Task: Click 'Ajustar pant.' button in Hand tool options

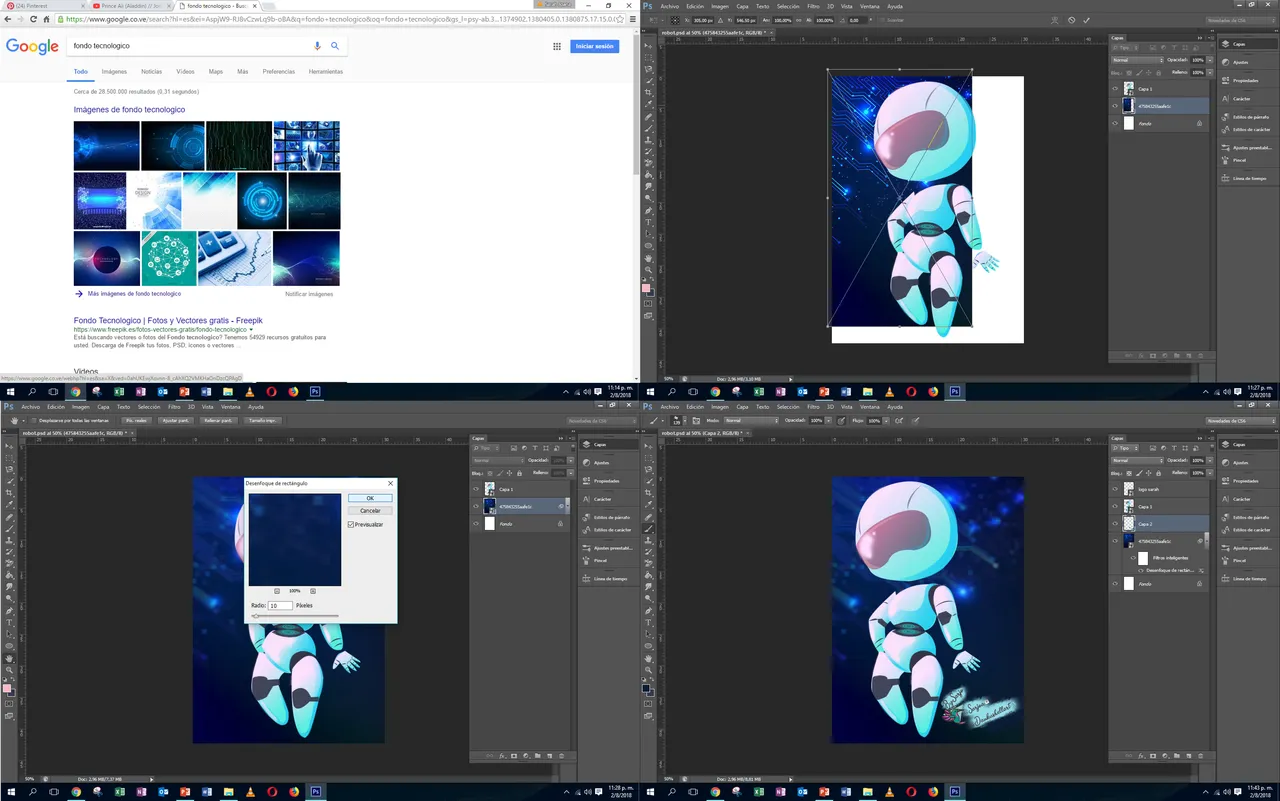Action: 176,421
